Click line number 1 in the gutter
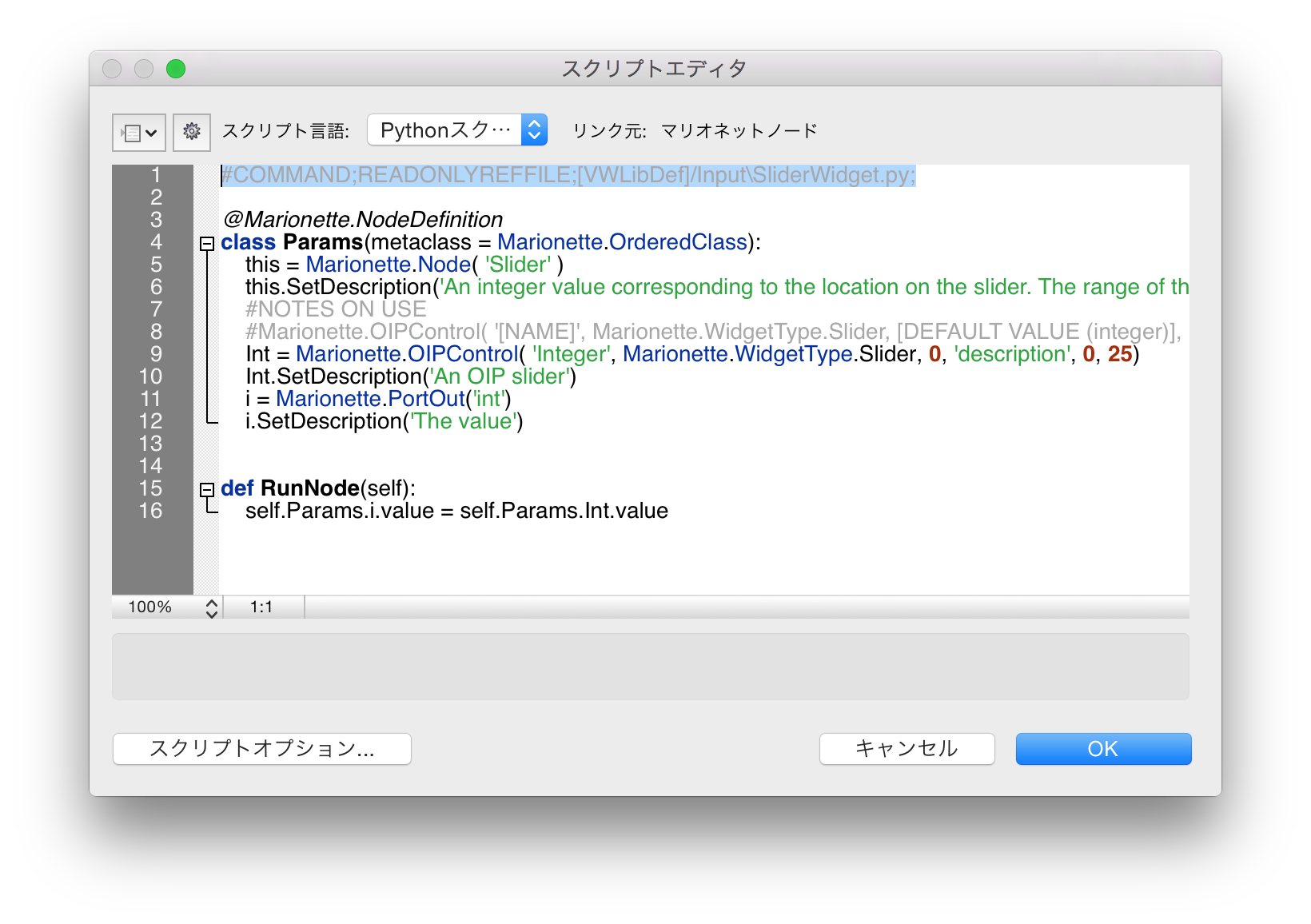The image size is (1311, 924). tap(156, 175)
